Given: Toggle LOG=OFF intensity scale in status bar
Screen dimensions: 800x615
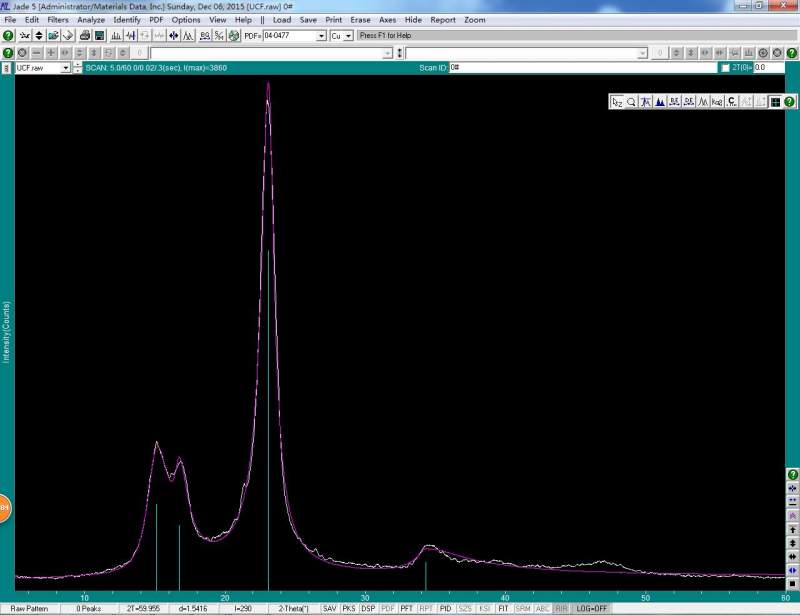Looking at the screenshot, I should click(590, 608).
